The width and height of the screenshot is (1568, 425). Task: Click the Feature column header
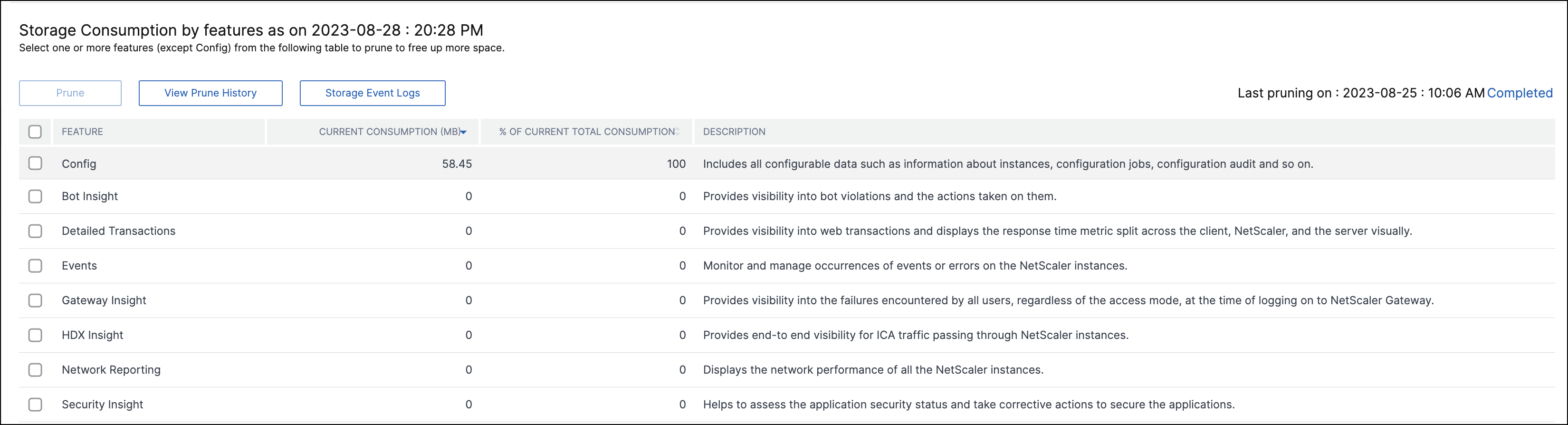click(82, 132)
